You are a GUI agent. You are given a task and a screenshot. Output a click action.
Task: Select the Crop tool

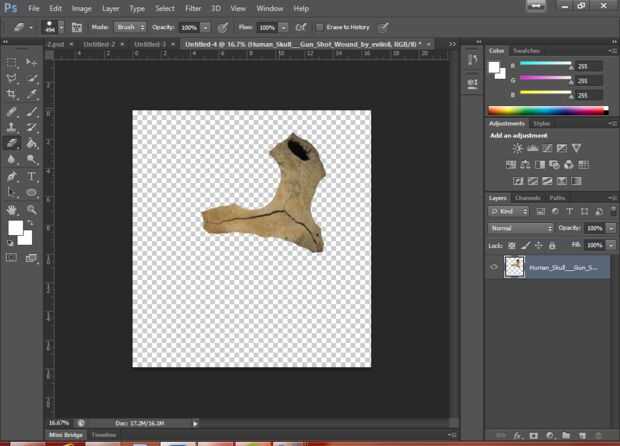pyautogui.click(x=11, y=94)
